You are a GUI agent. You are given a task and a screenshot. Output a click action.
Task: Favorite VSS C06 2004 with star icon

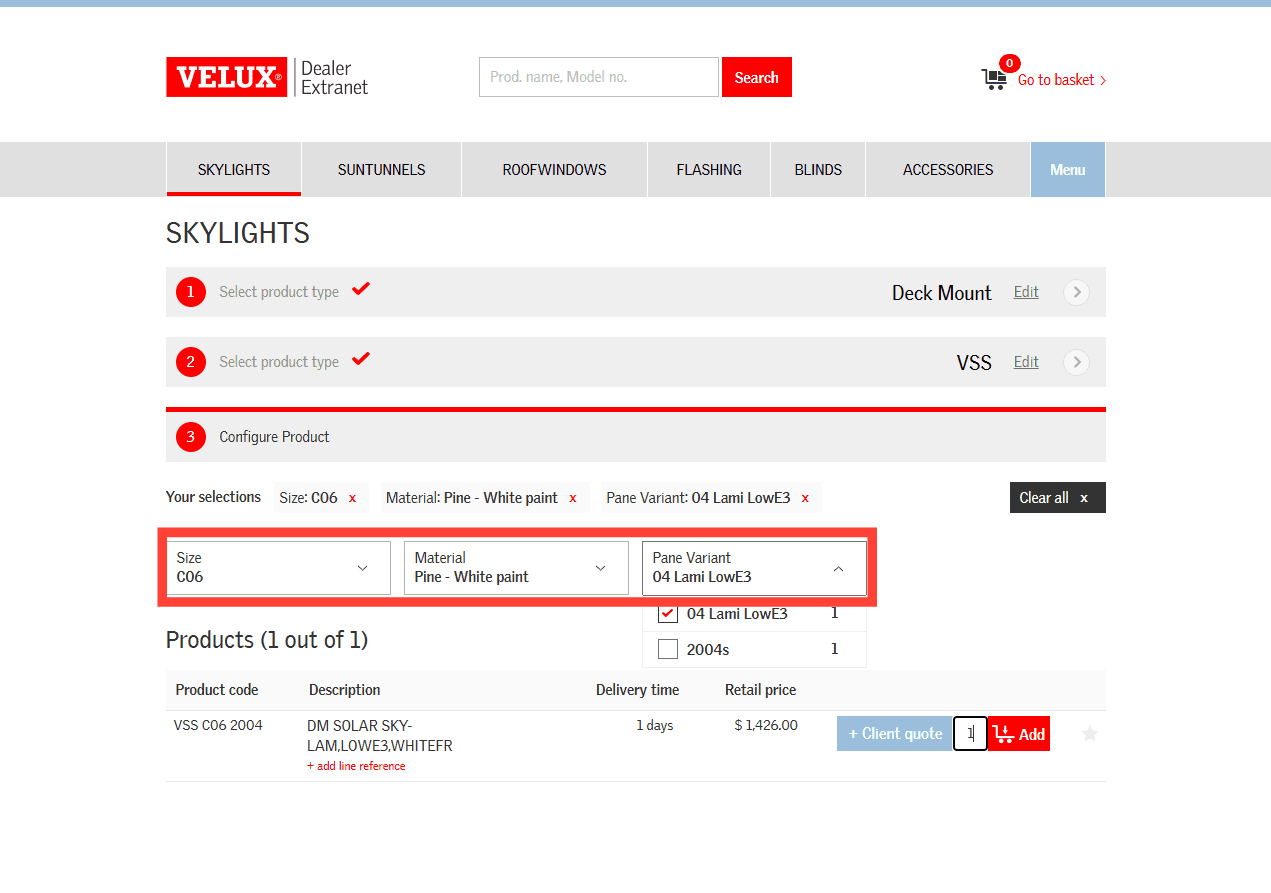(1090, 734)
